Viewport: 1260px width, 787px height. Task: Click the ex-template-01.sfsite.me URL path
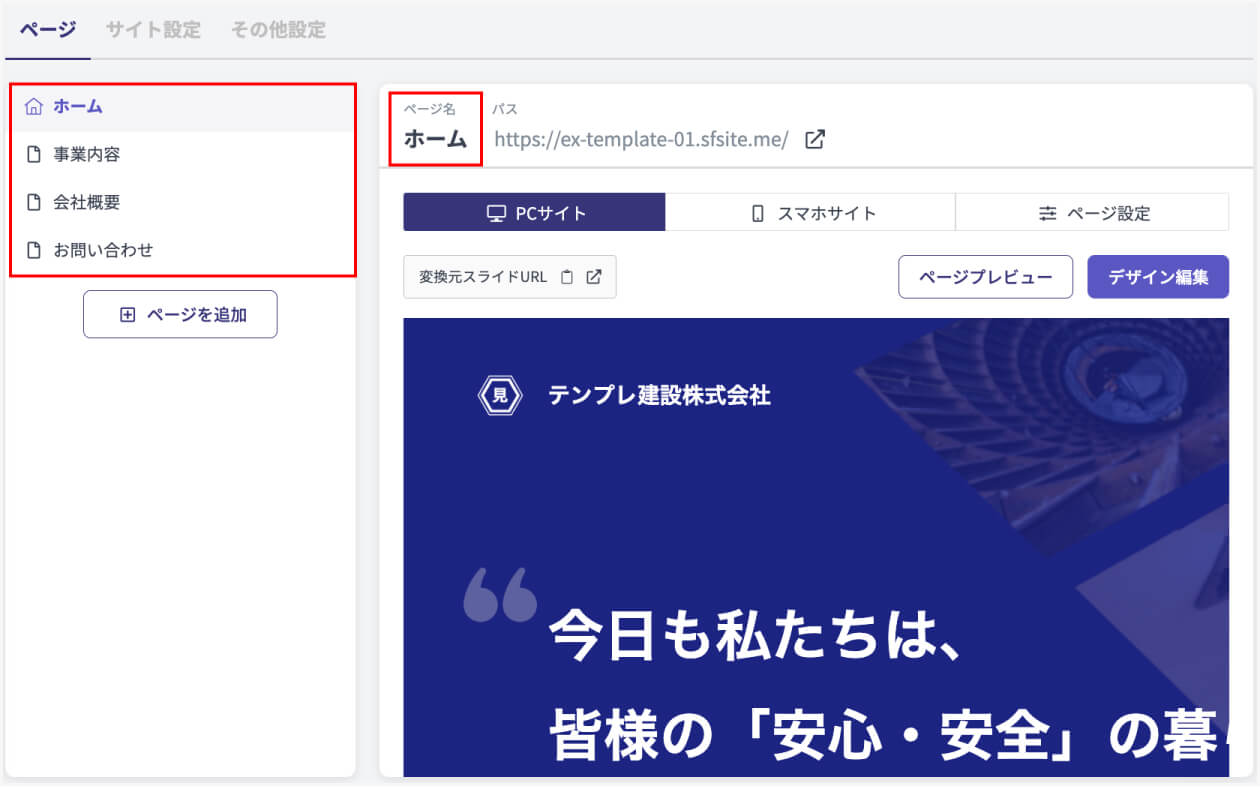click(641, 139)
